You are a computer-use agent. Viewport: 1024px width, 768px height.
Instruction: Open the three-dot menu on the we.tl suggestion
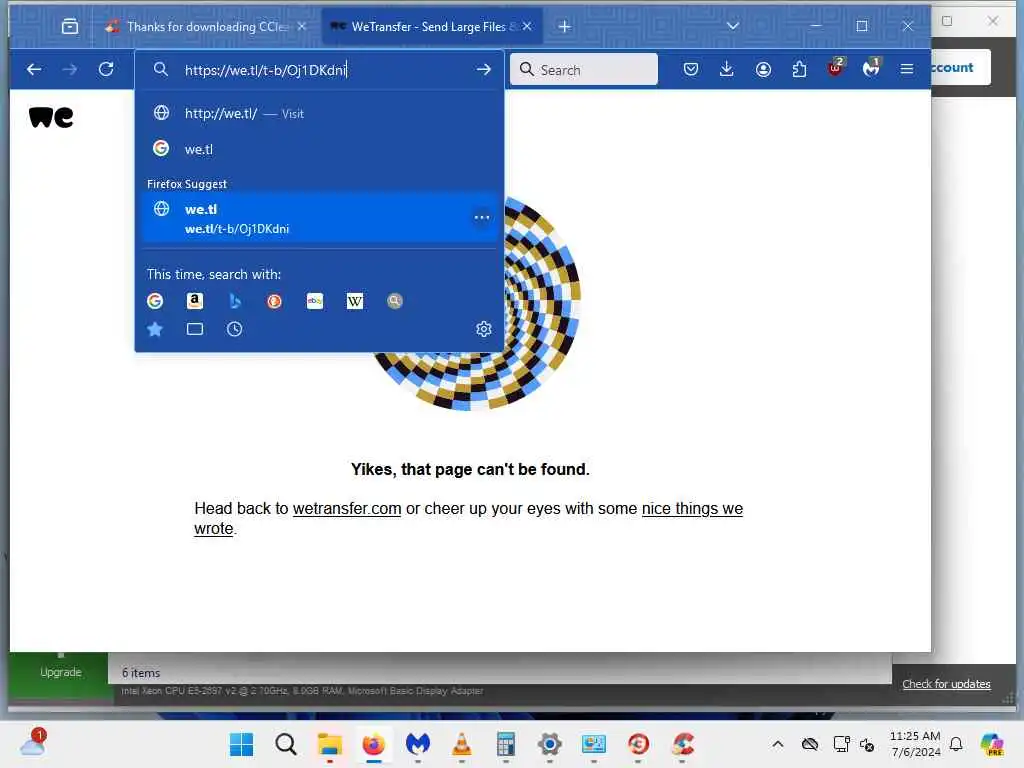click(482, 217)
